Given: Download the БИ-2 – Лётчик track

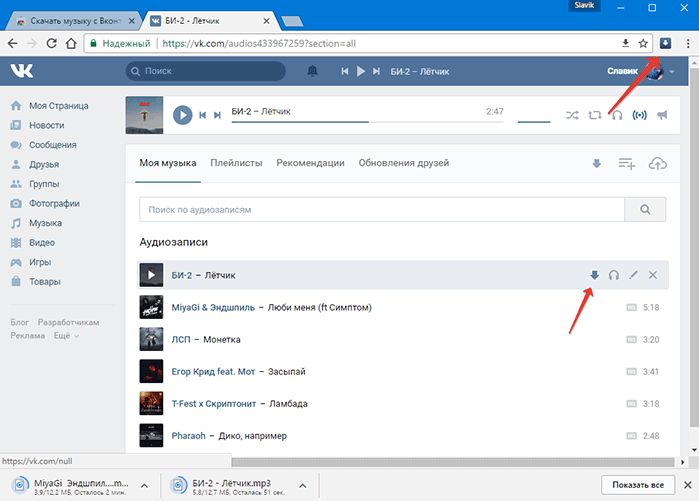Looking at the screenshot, I should click(x=594, y=275).
